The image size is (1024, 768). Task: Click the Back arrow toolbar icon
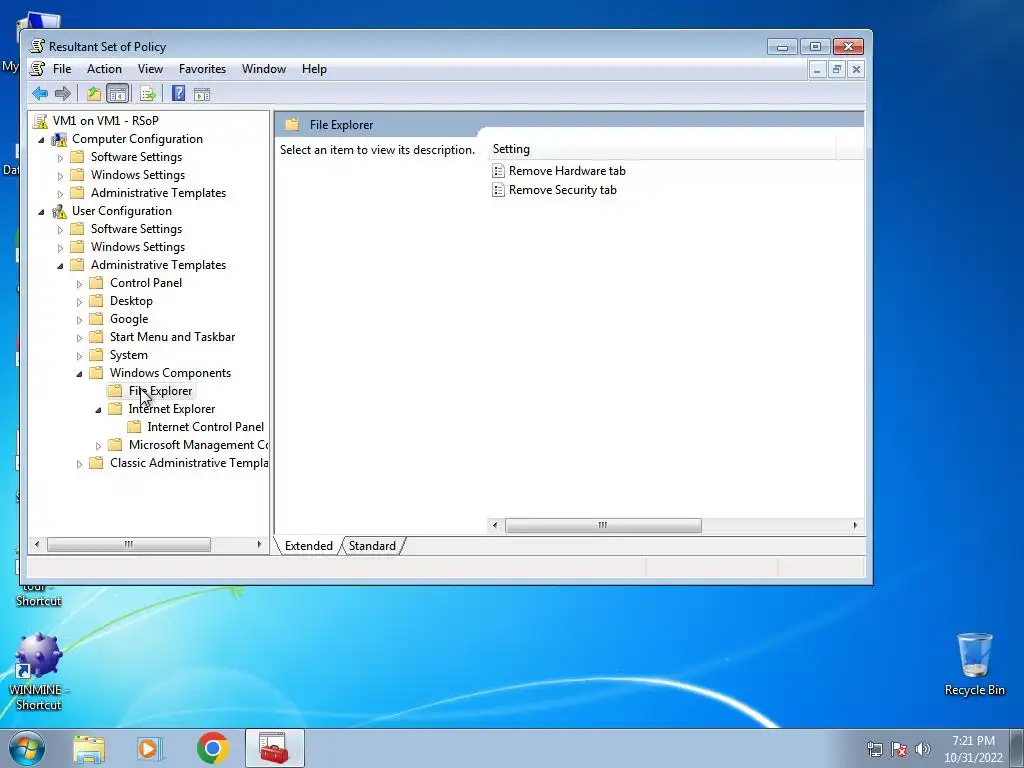pyautogui.click(x=40, y=94)
